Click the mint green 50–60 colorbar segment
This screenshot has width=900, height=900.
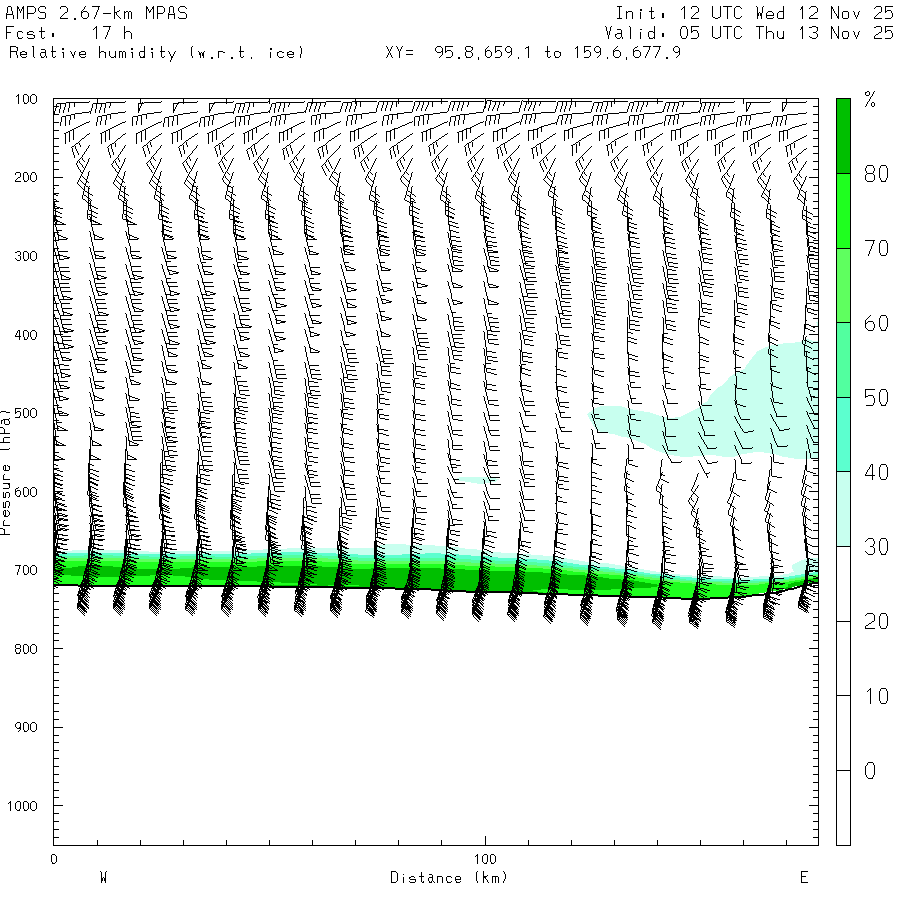coord(843,360)
